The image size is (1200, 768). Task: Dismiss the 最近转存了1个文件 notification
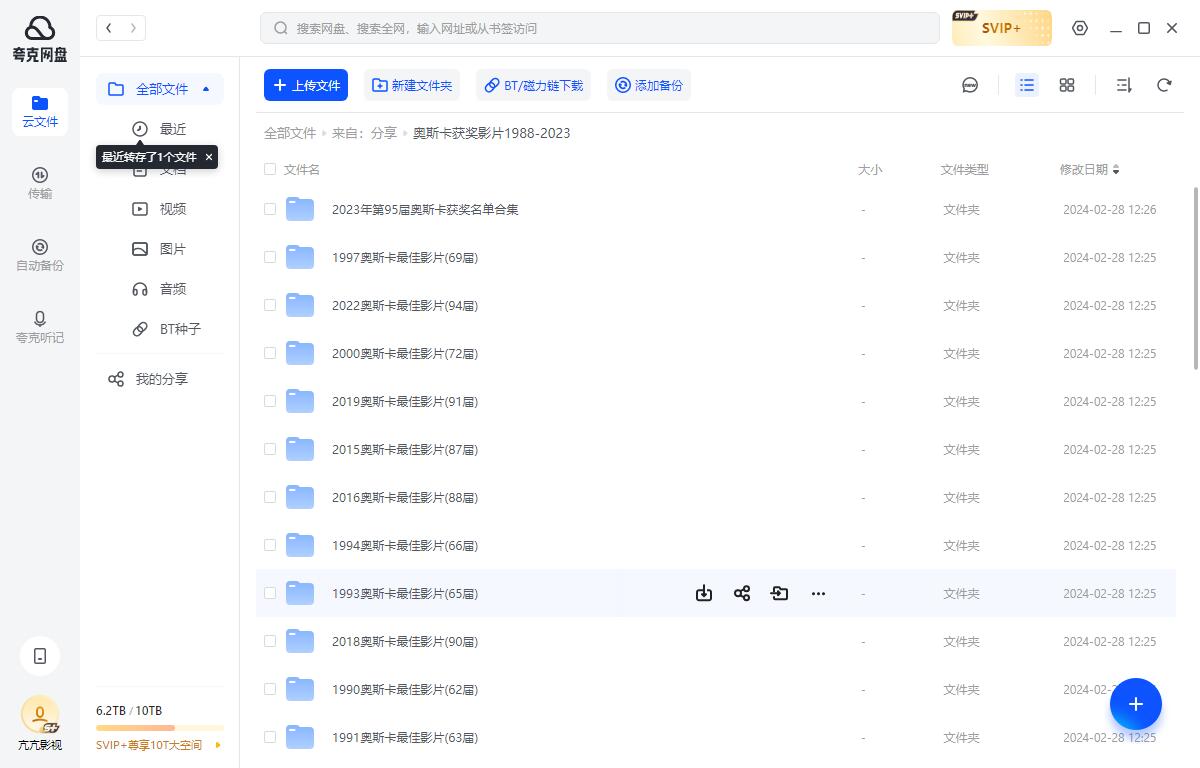point(208,157)
